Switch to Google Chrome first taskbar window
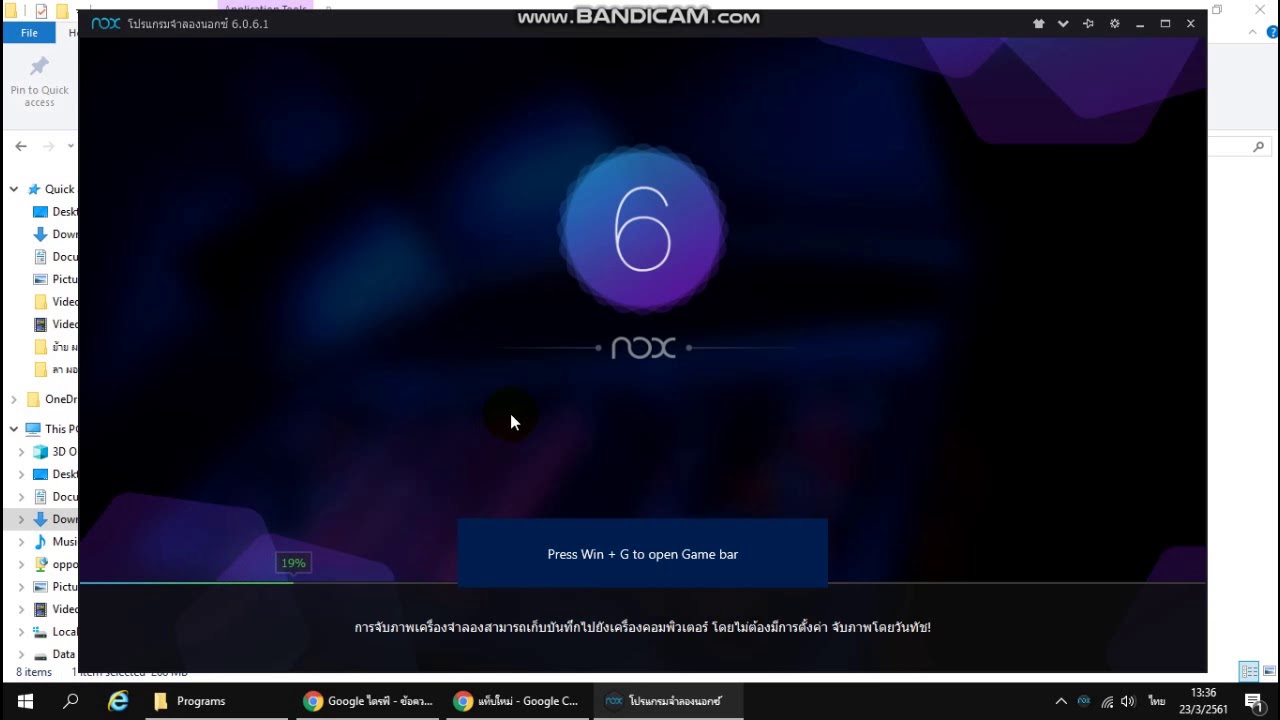1280x720 pixels. coord(367,701)
